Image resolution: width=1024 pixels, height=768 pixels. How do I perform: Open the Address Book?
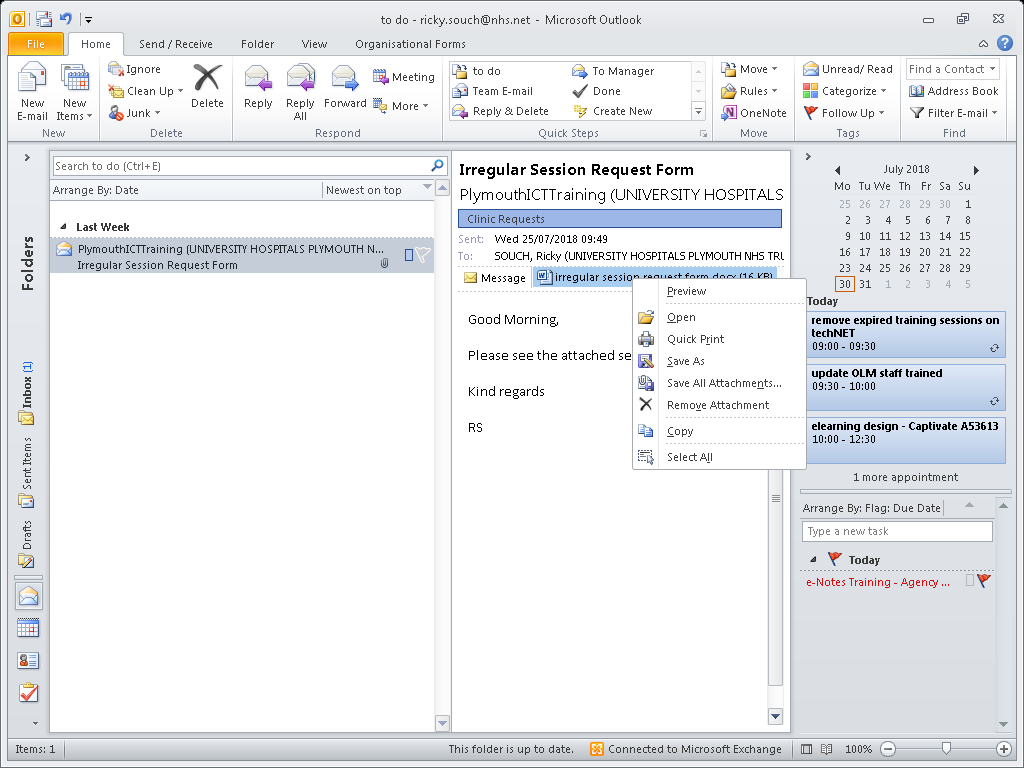[x=953, y=91]
